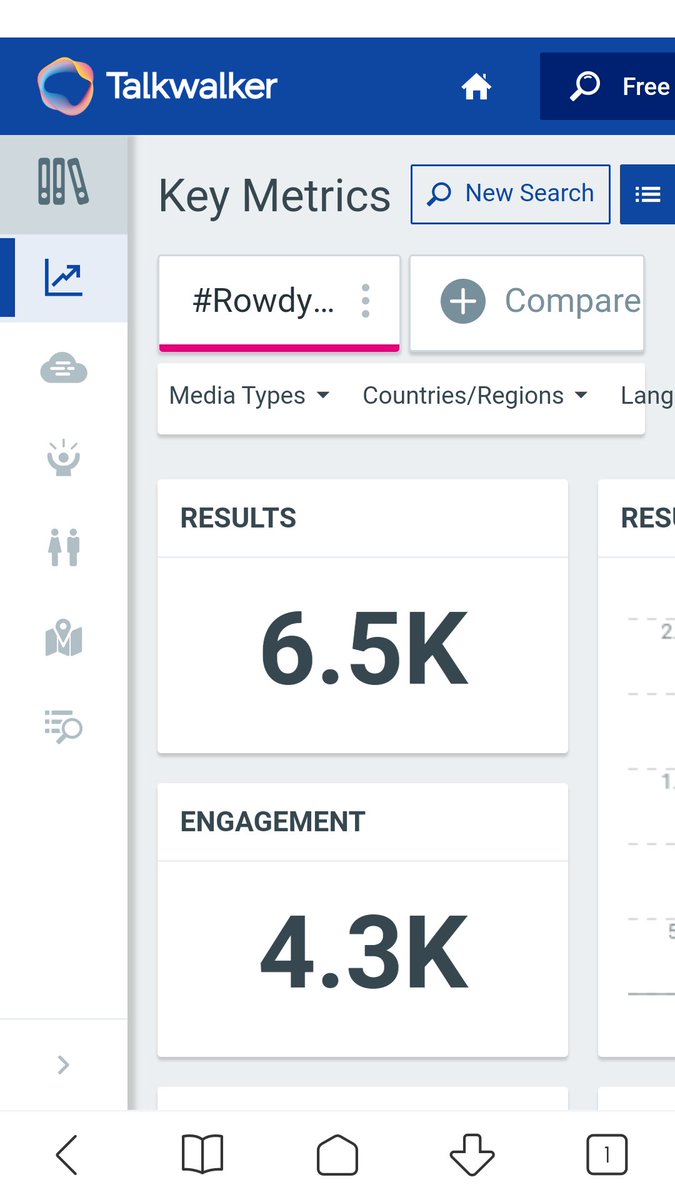
Task: Click the magnifier icon next to Free
Action: click(x=584, y=86)
